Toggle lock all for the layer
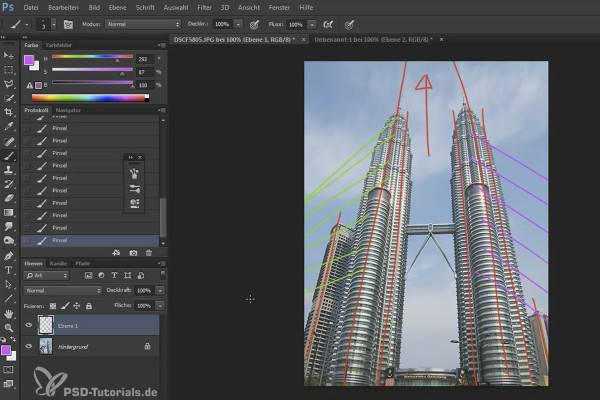The height and width of the screenshot is (400, 600). pos(89,306)
